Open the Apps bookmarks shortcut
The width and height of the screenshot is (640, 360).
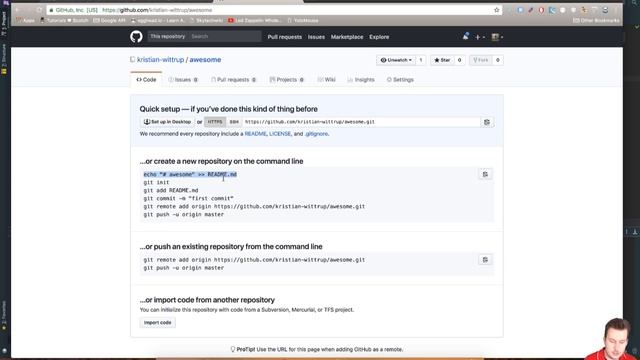pos(25,20)
